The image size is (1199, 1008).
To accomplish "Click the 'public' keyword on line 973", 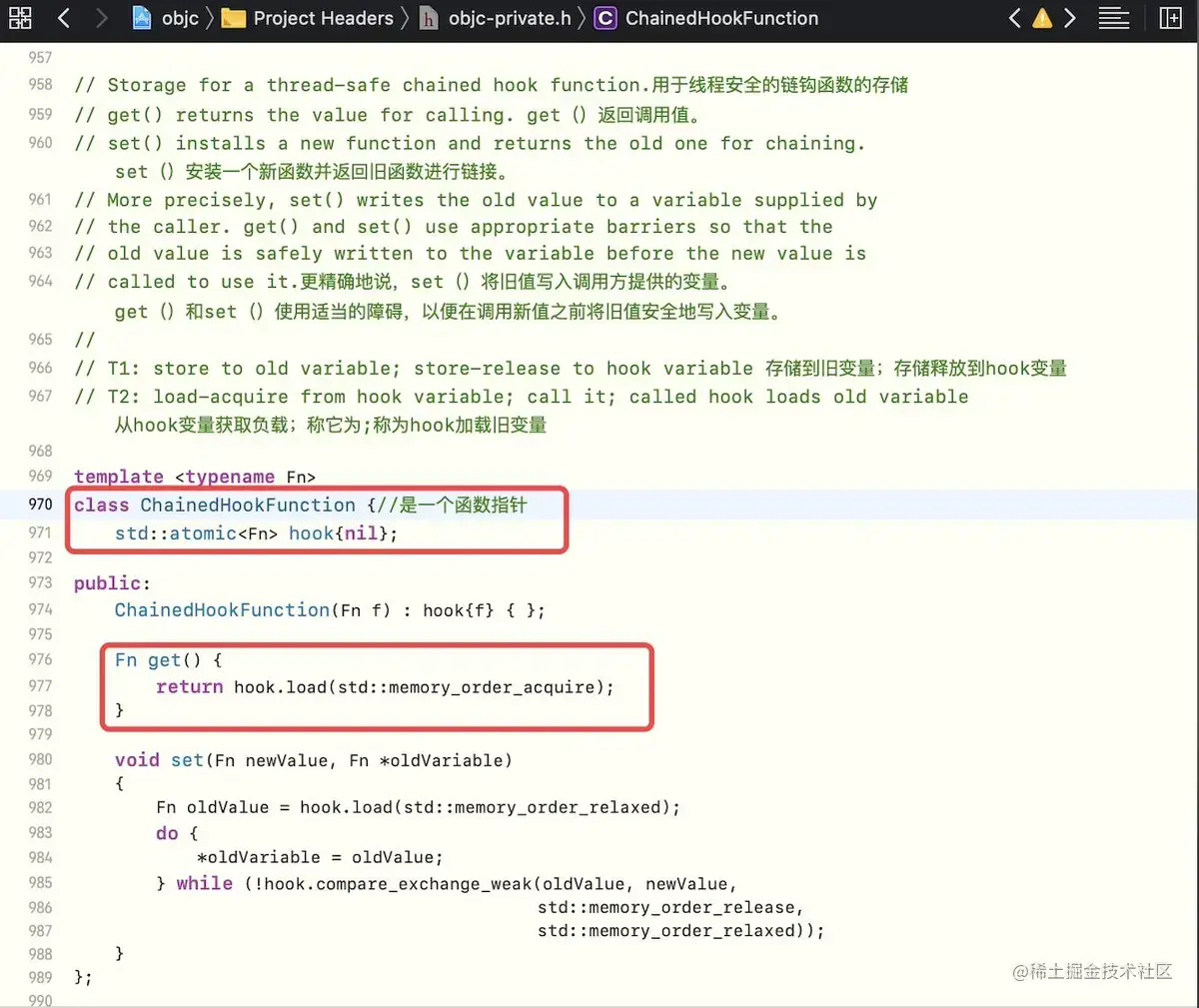I will [108, 582].
